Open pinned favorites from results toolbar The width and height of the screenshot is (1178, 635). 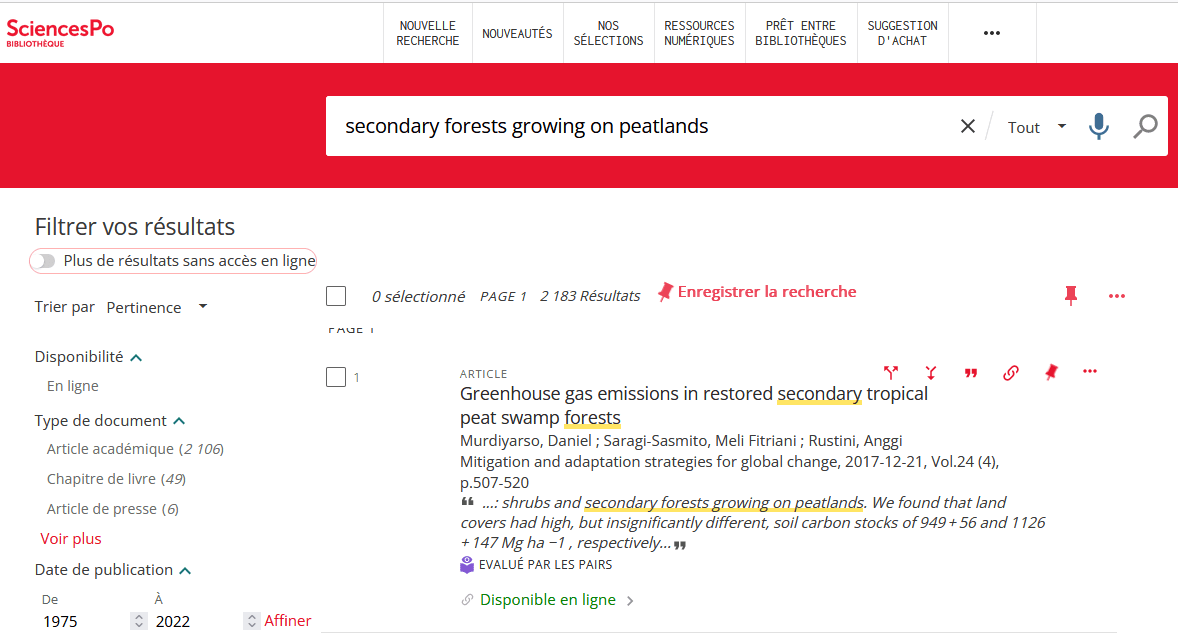tap(1071, 295)
